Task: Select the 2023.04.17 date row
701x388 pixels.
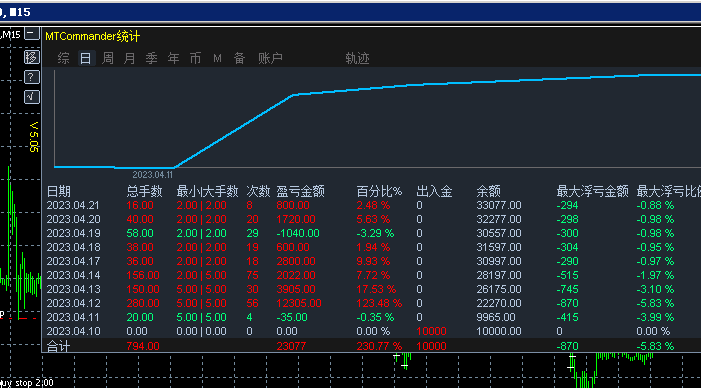Action: pyautogui.click(x=73, y=261)
